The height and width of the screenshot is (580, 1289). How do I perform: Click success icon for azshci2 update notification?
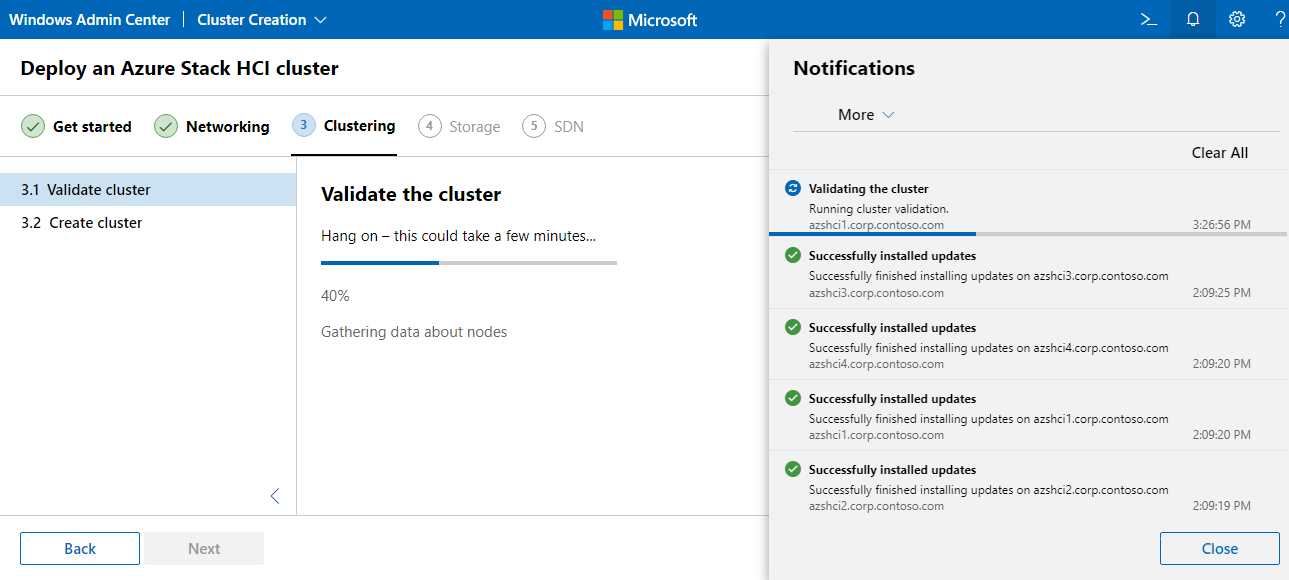(x=793, y=469)
